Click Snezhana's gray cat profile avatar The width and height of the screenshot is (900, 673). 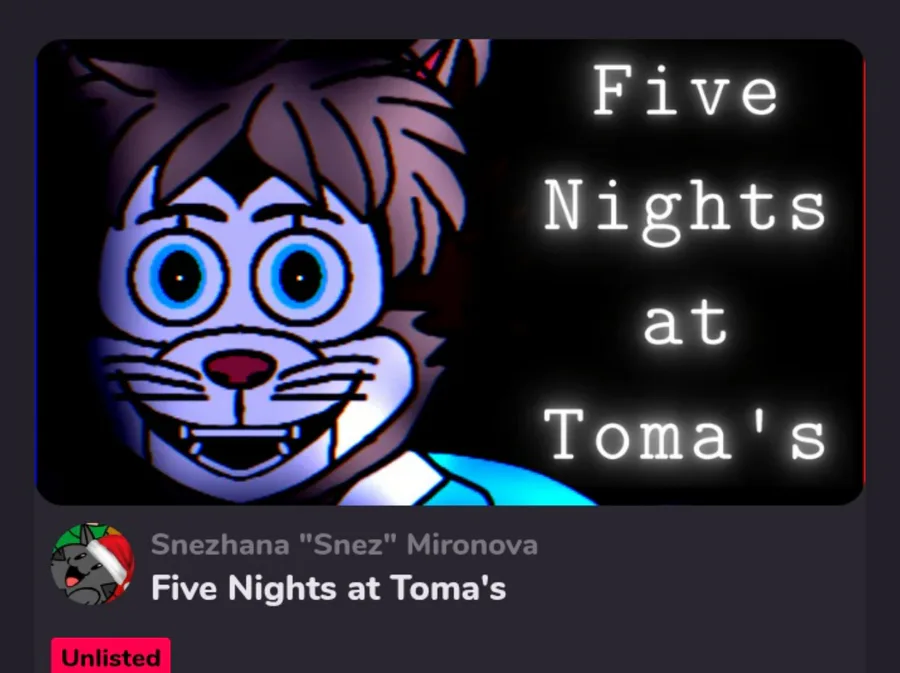point(92,563)
